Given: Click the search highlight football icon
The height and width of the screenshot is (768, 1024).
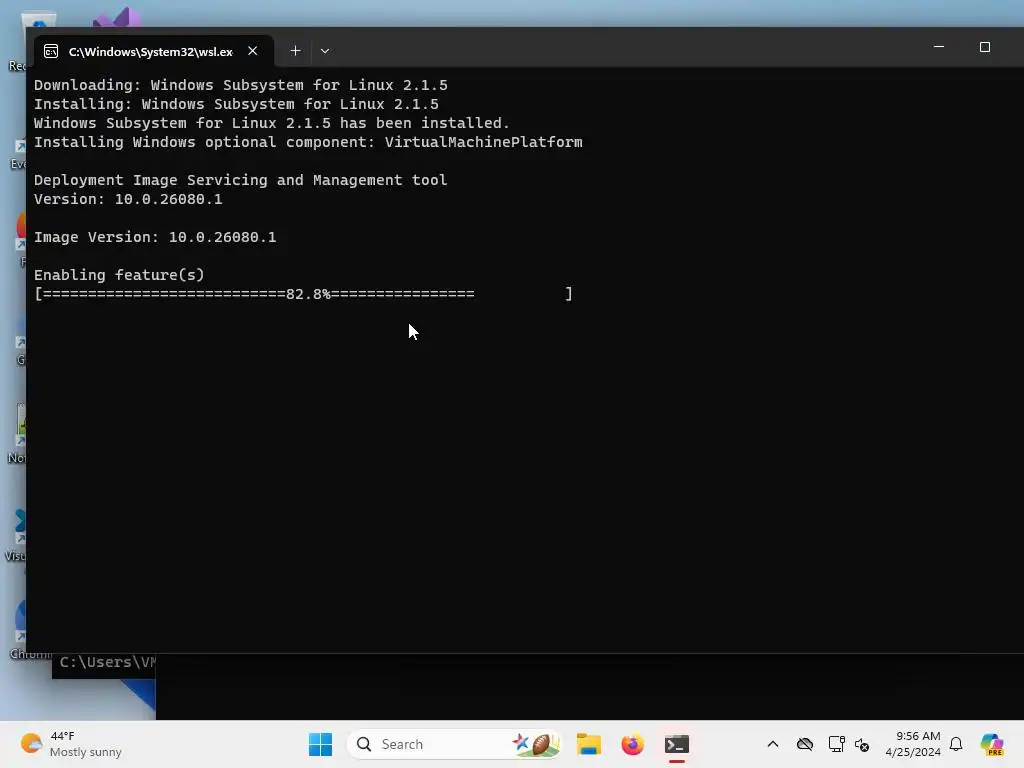Looking at the screenshot, I should (x=536, y=744).
